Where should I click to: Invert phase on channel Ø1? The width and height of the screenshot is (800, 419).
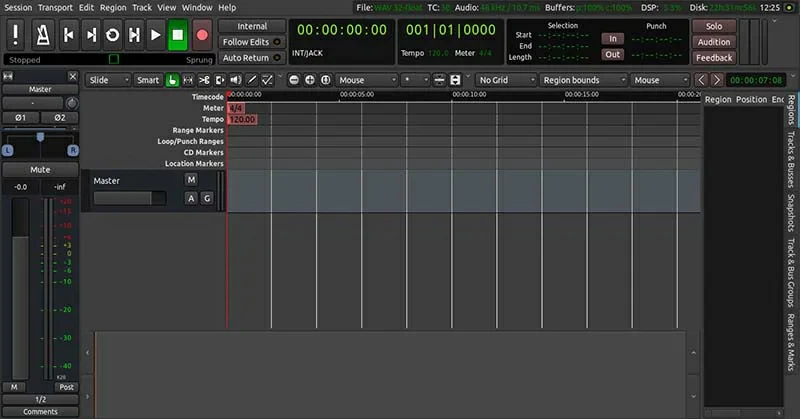(x=20, y=117)
